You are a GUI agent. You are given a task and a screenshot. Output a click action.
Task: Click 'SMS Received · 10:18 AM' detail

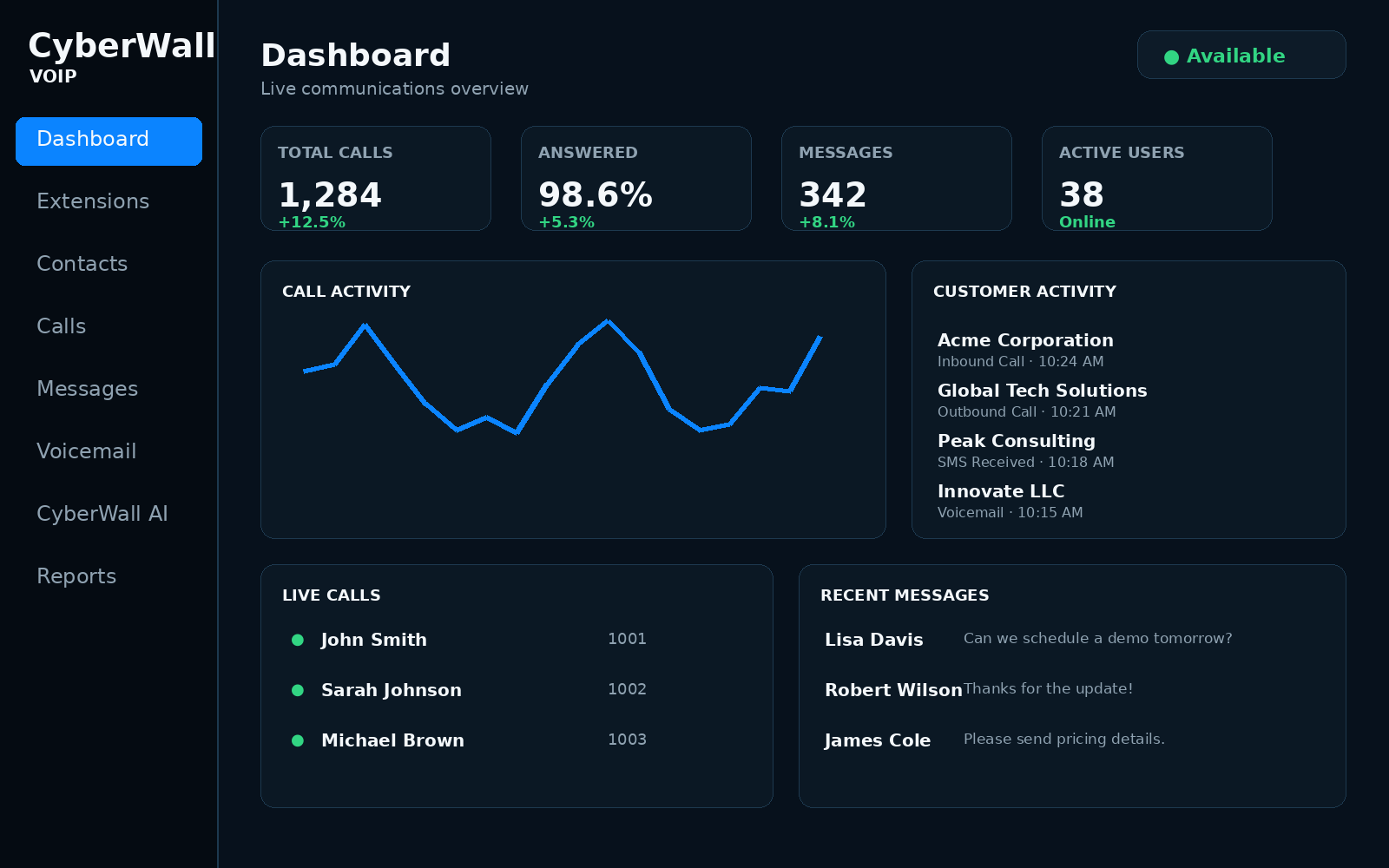click(x=1026, y=463)
